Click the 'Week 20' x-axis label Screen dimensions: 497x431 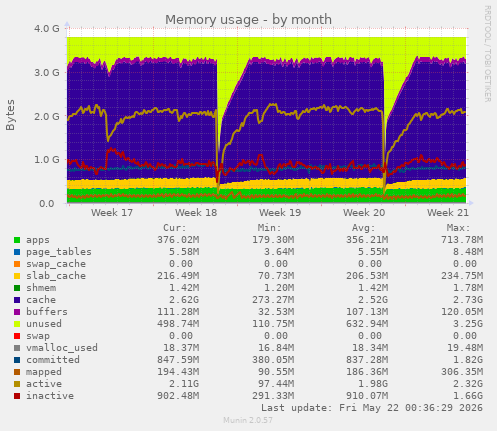click(364, 213)
